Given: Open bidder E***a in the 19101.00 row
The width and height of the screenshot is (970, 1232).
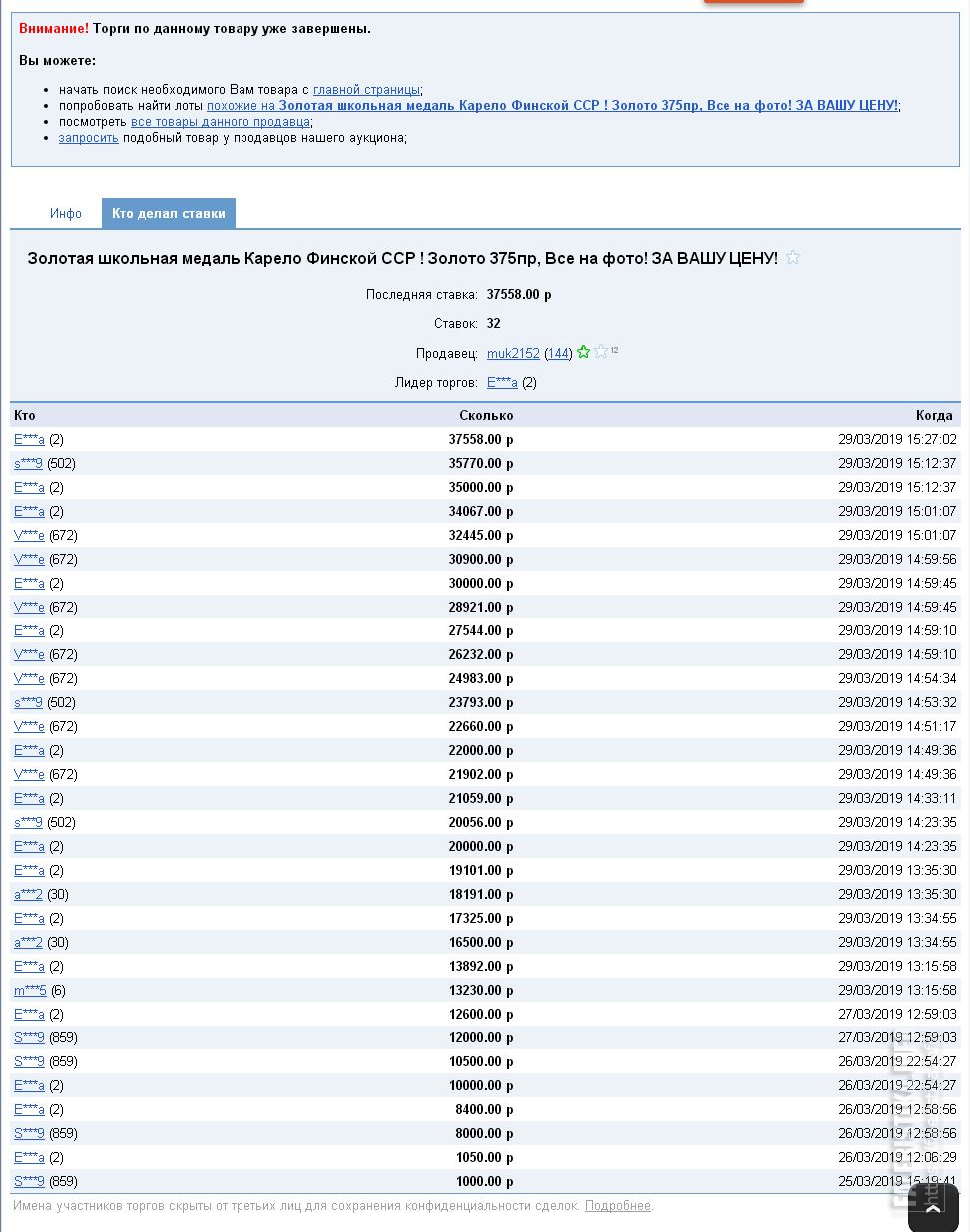Looking at the screenshot, I should click(29, 871).
